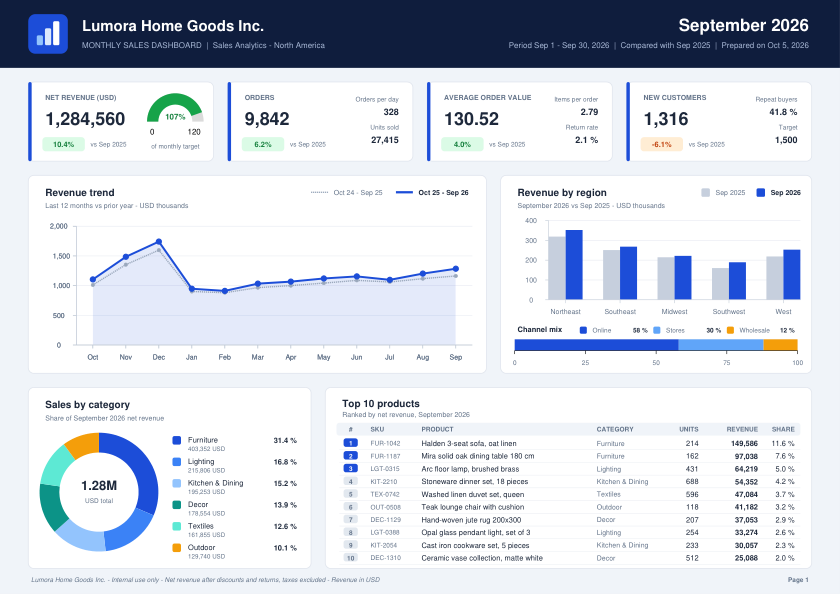Click the 10.4% net revenue change badge
This screenshot has height=594, width=840.
(x=64, y=144)
